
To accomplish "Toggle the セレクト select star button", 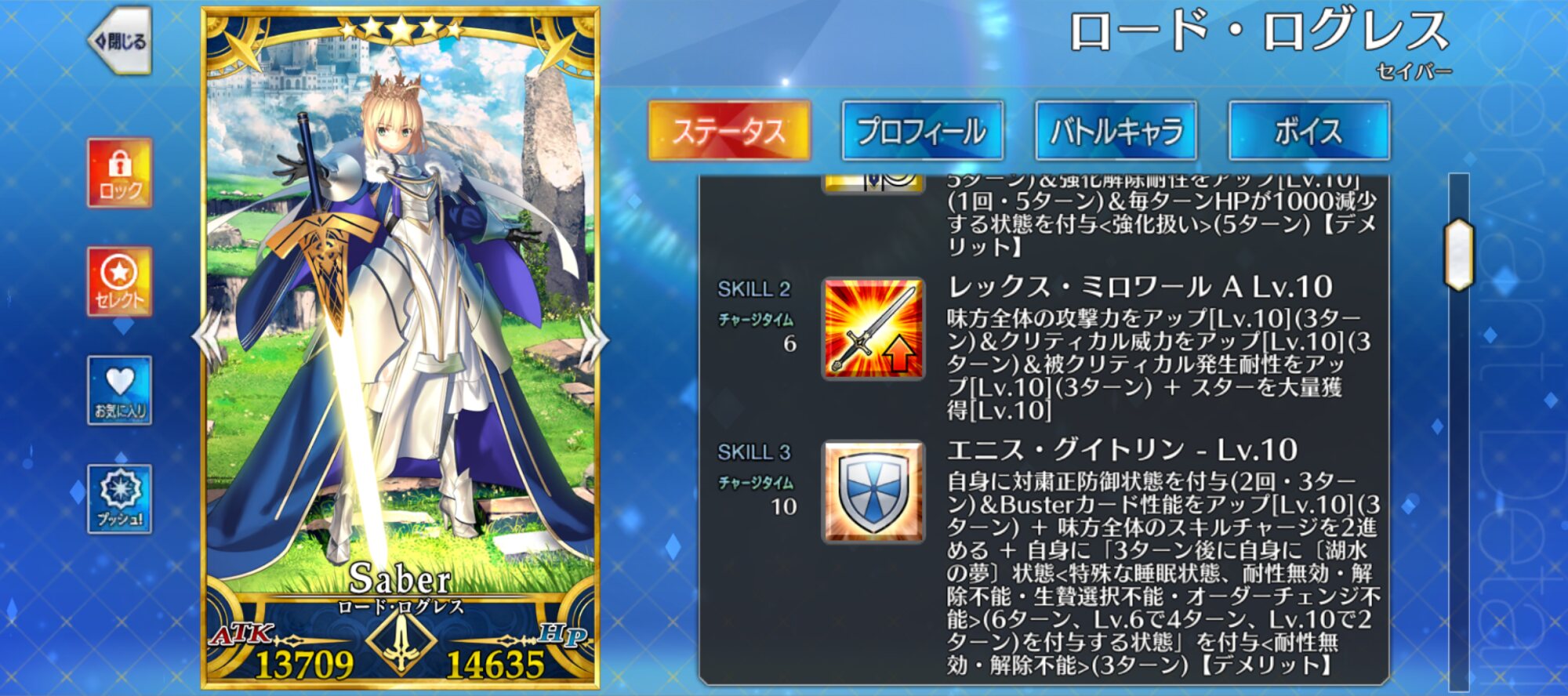I will 119,281.
